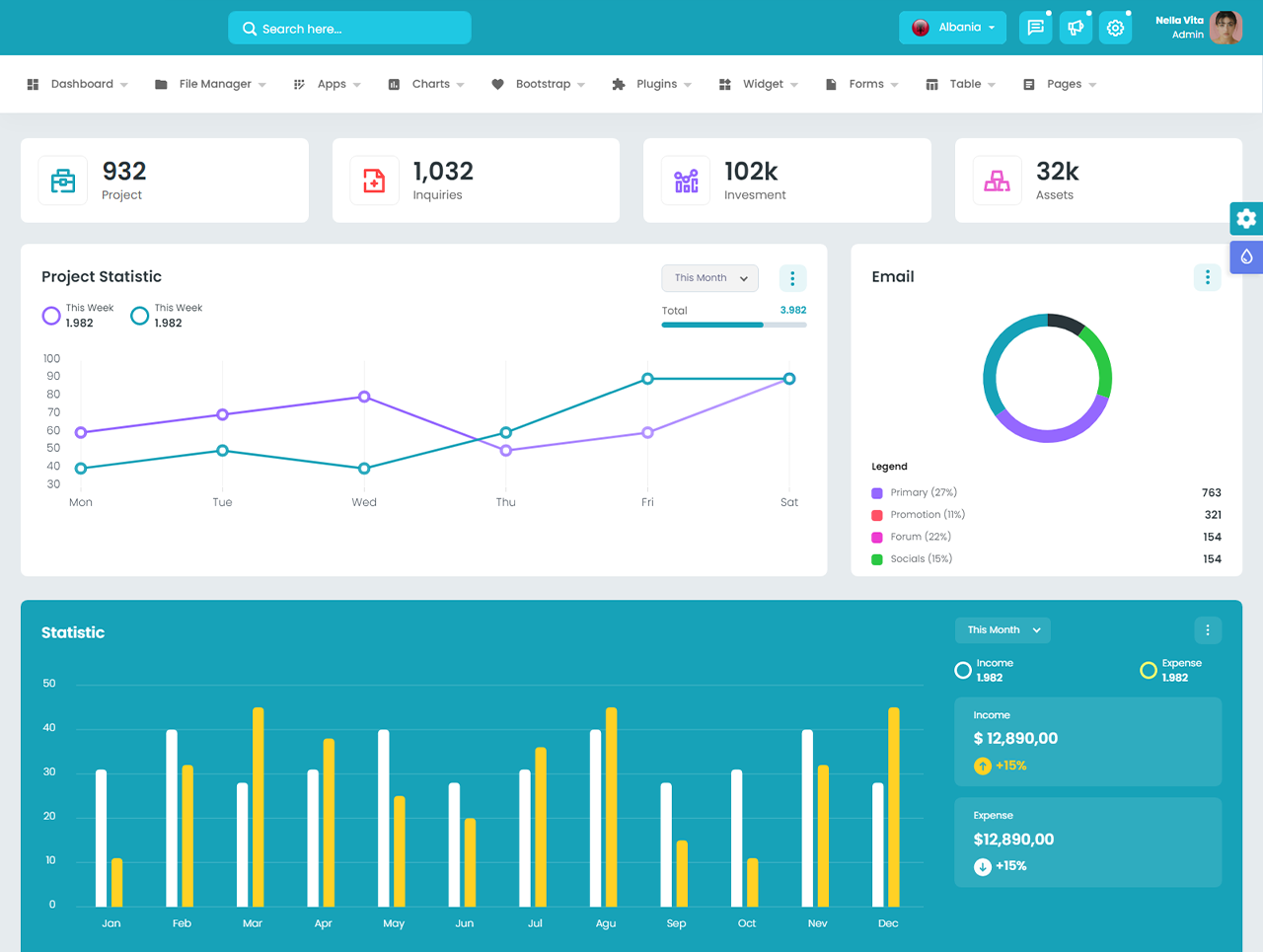This screenshot has width=1263, height=952.
Task: Click the Project briefcase icon
Action: click(x=63, y=181)
